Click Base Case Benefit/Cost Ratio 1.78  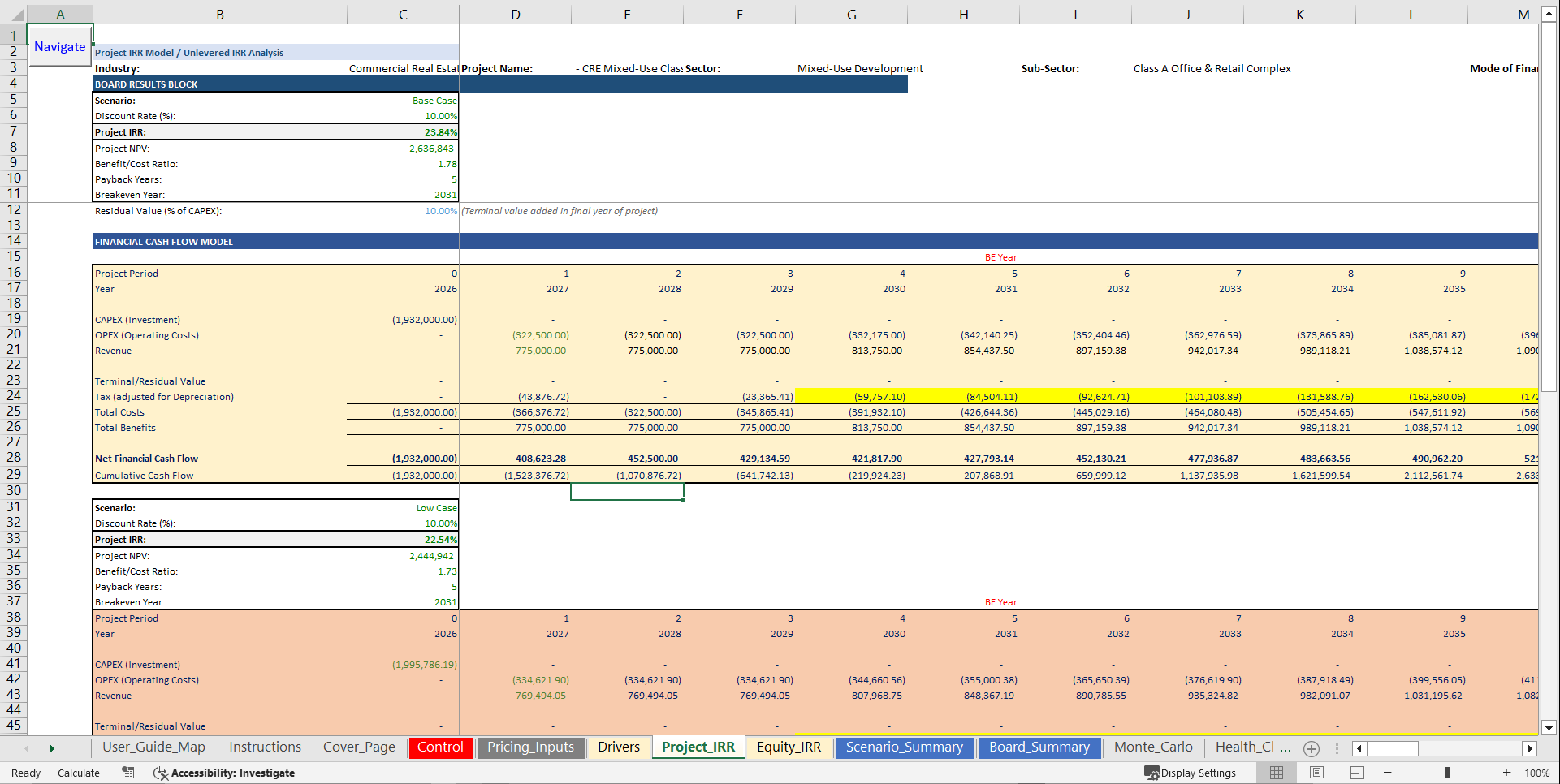pyautogui.click(x=403, y=164)
